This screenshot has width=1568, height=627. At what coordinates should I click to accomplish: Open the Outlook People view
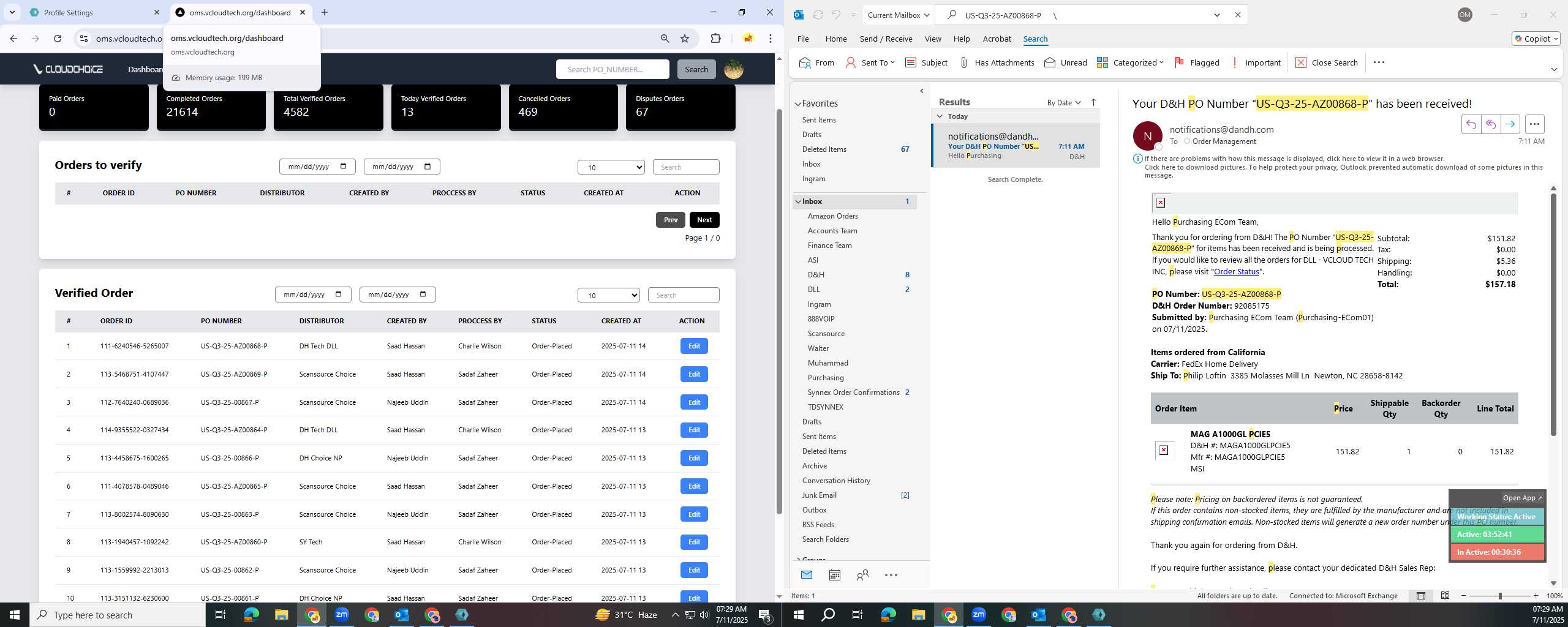click(x=862, y=575)
